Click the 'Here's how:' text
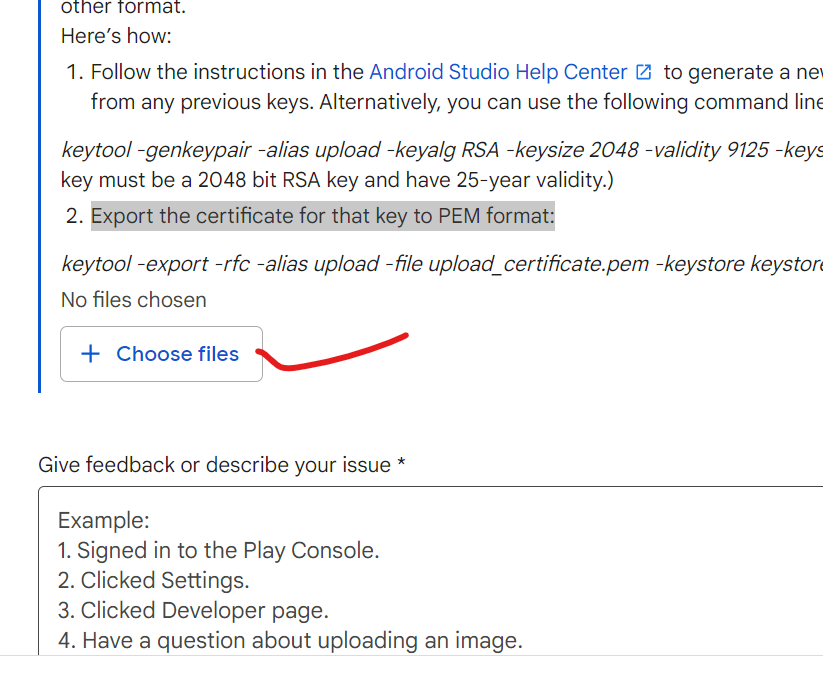Image resolution: width=823 pixels, height=682 pixels. click(x=116, y=36)
